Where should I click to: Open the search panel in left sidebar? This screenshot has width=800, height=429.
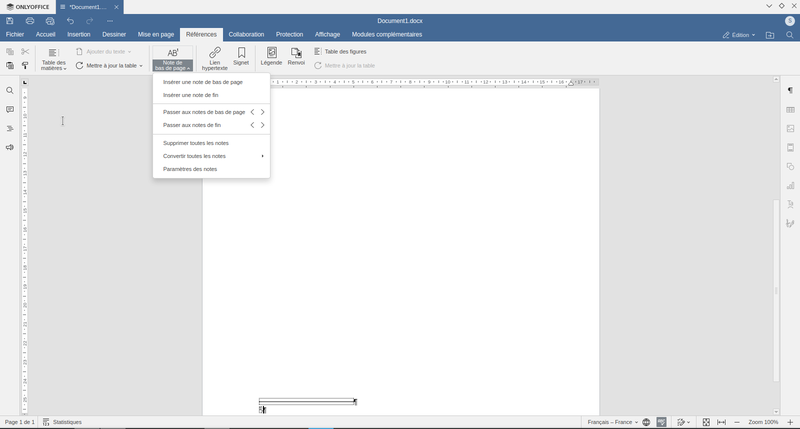click(10, 91)
